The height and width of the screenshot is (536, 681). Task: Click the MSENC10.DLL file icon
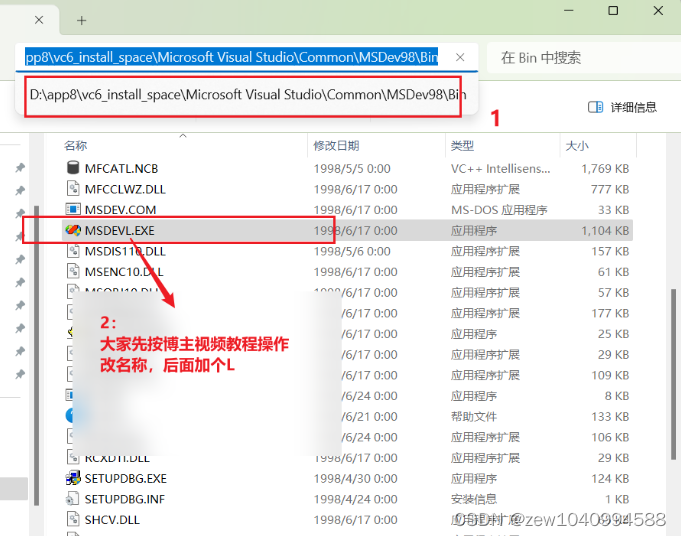73,271
